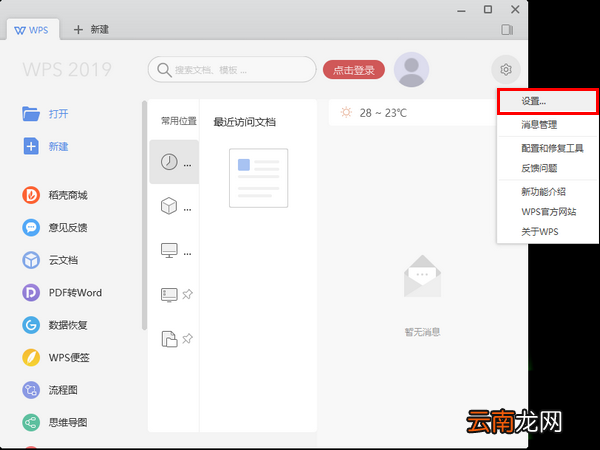Open 稻壳商城 store icon
The width and height of the screenshot is (600, 450).
click(31, 195)
